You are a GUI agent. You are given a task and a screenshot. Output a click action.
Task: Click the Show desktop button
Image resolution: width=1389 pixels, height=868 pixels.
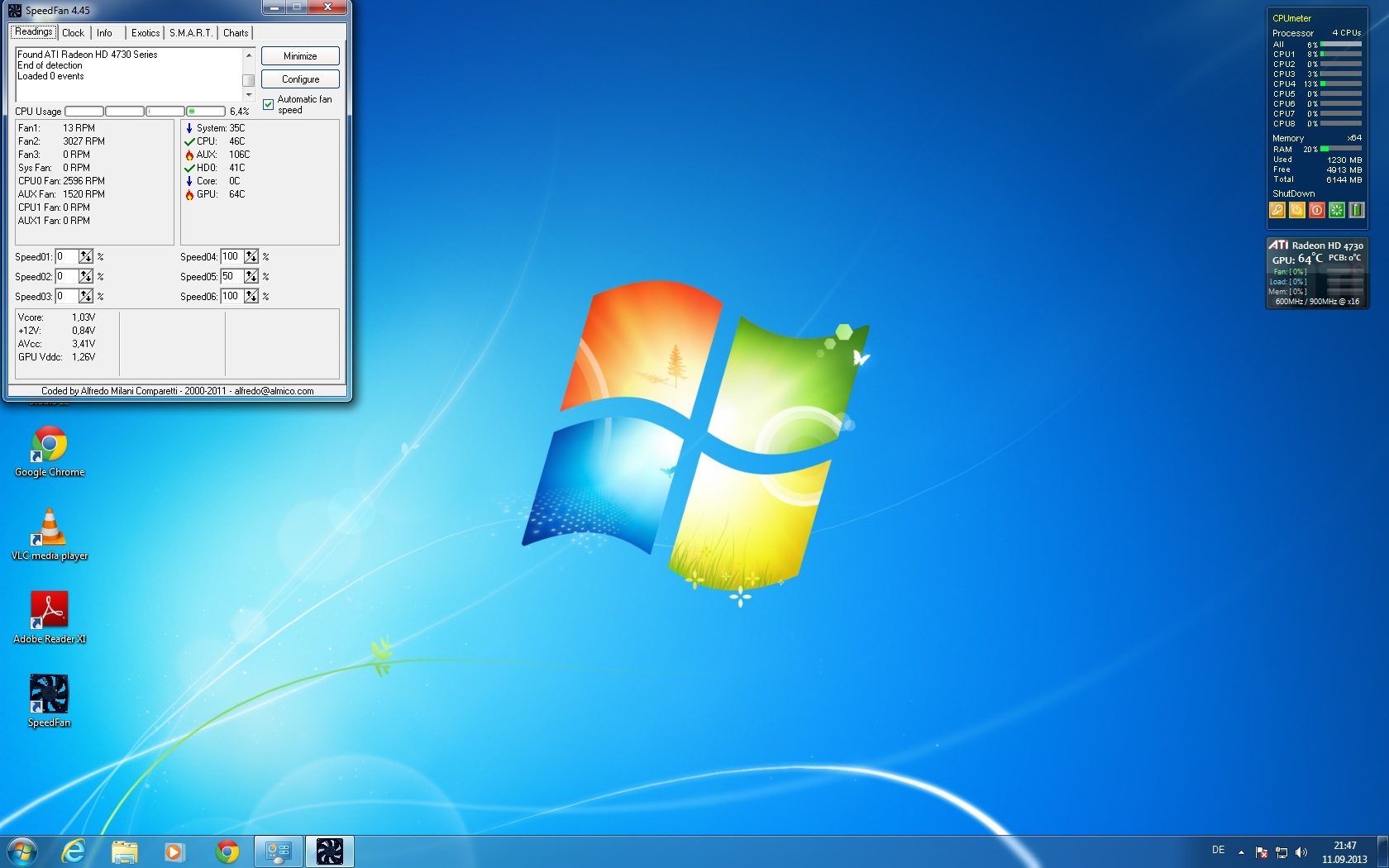(x=1382, y=851)
